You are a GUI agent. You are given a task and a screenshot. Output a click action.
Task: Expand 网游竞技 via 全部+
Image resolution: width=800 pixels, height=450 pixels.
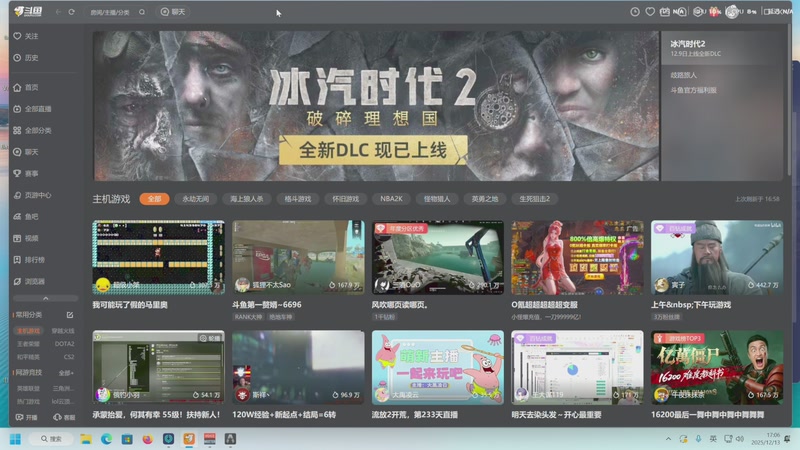pyautogui.click(x=66, y=373)
